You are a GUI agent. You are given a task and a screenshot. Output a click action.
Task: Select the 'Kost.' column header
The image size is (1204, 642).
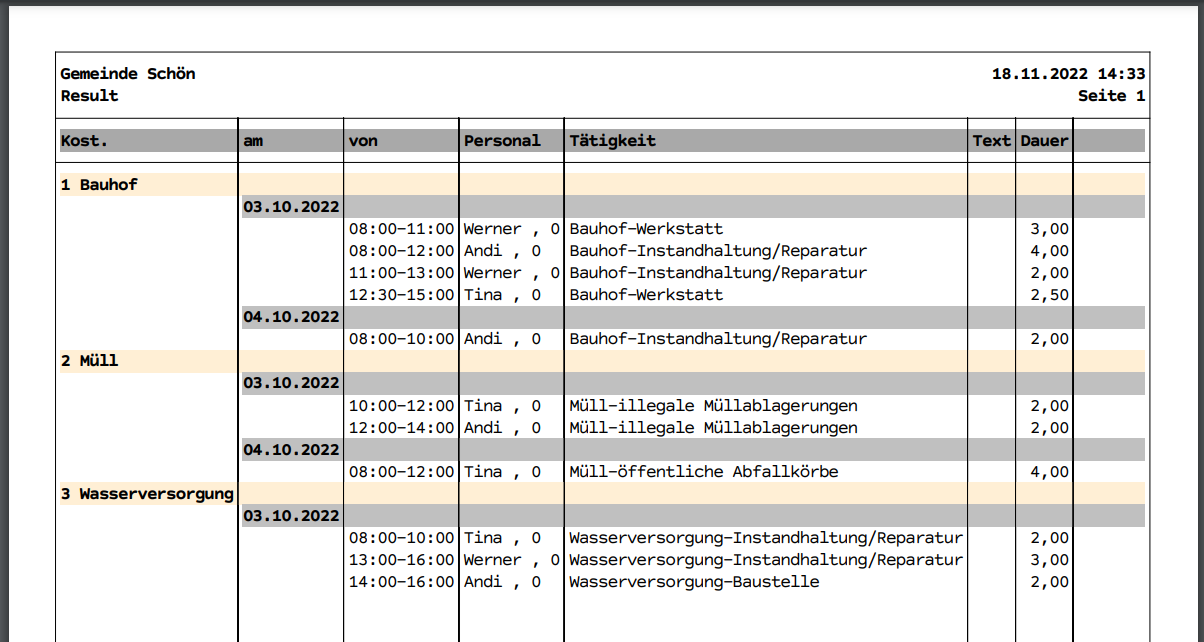pyautogui.click(x=84, y=141)
